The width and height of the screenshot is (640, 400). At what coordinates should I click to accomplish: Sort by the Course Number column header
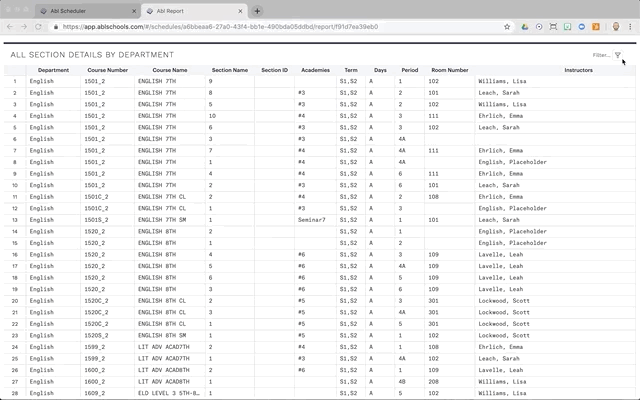pos(107,70)
